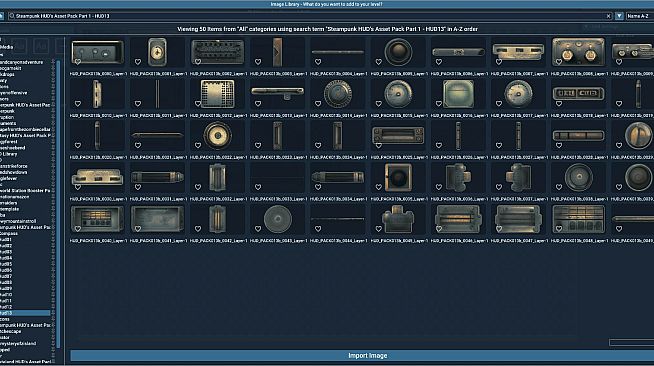This screenshot has height=366, width=654.
Task: Open the Compass category in sidebar
Action: (x=9, y=233)
